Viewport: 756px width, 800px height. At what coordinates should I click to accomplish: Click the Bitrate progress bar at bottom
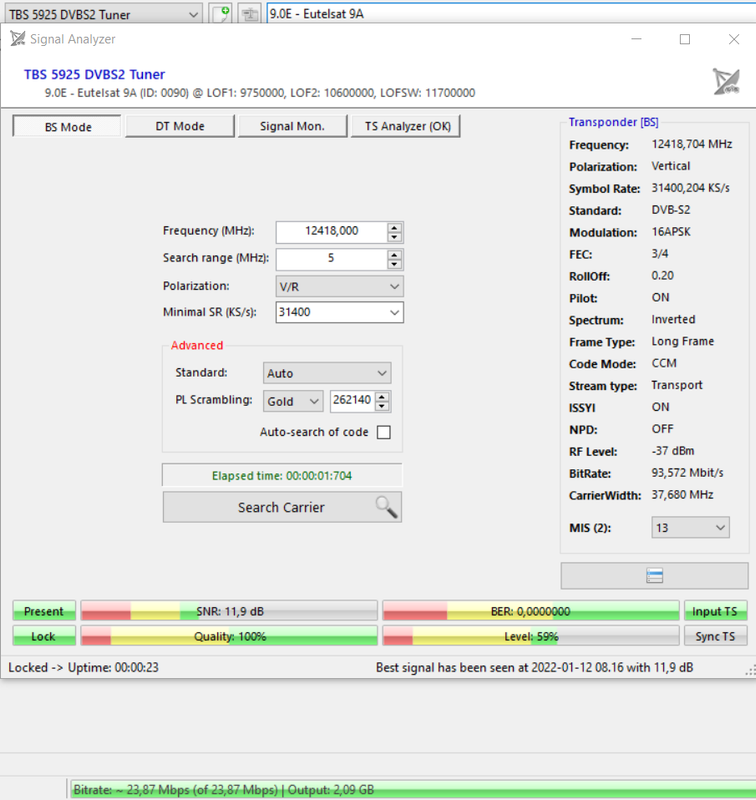coord(413,789)
